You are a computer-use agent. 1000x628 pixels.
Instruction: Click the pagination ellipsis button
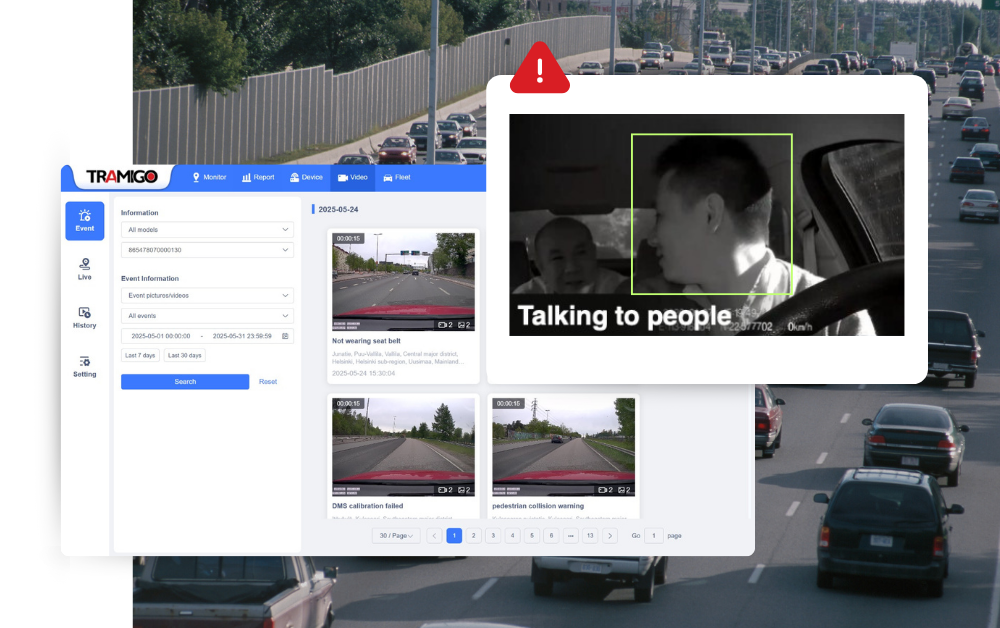coord(571,536)
